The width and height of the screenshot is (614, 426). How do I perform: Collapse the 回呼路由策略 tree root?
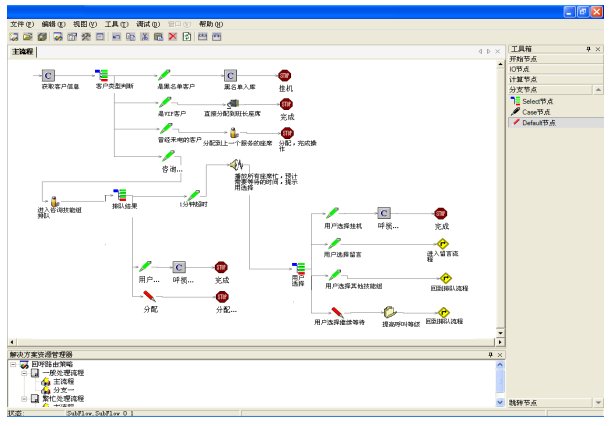pos(14,365)
